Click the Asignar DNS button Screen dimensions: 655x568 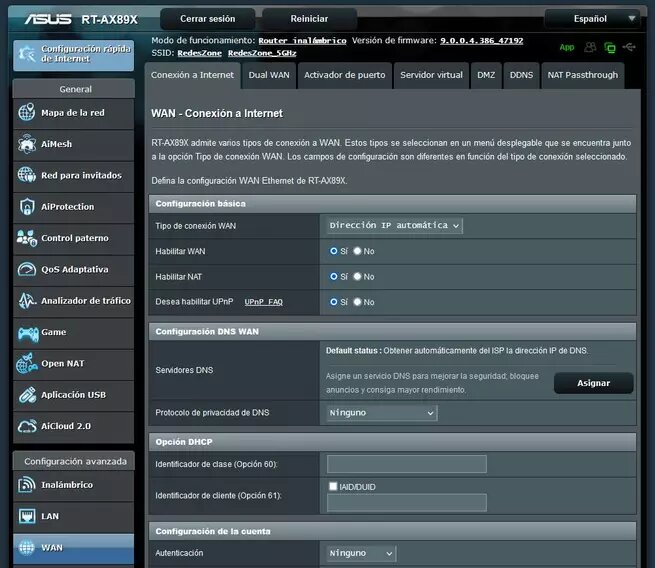click(593, 383)
